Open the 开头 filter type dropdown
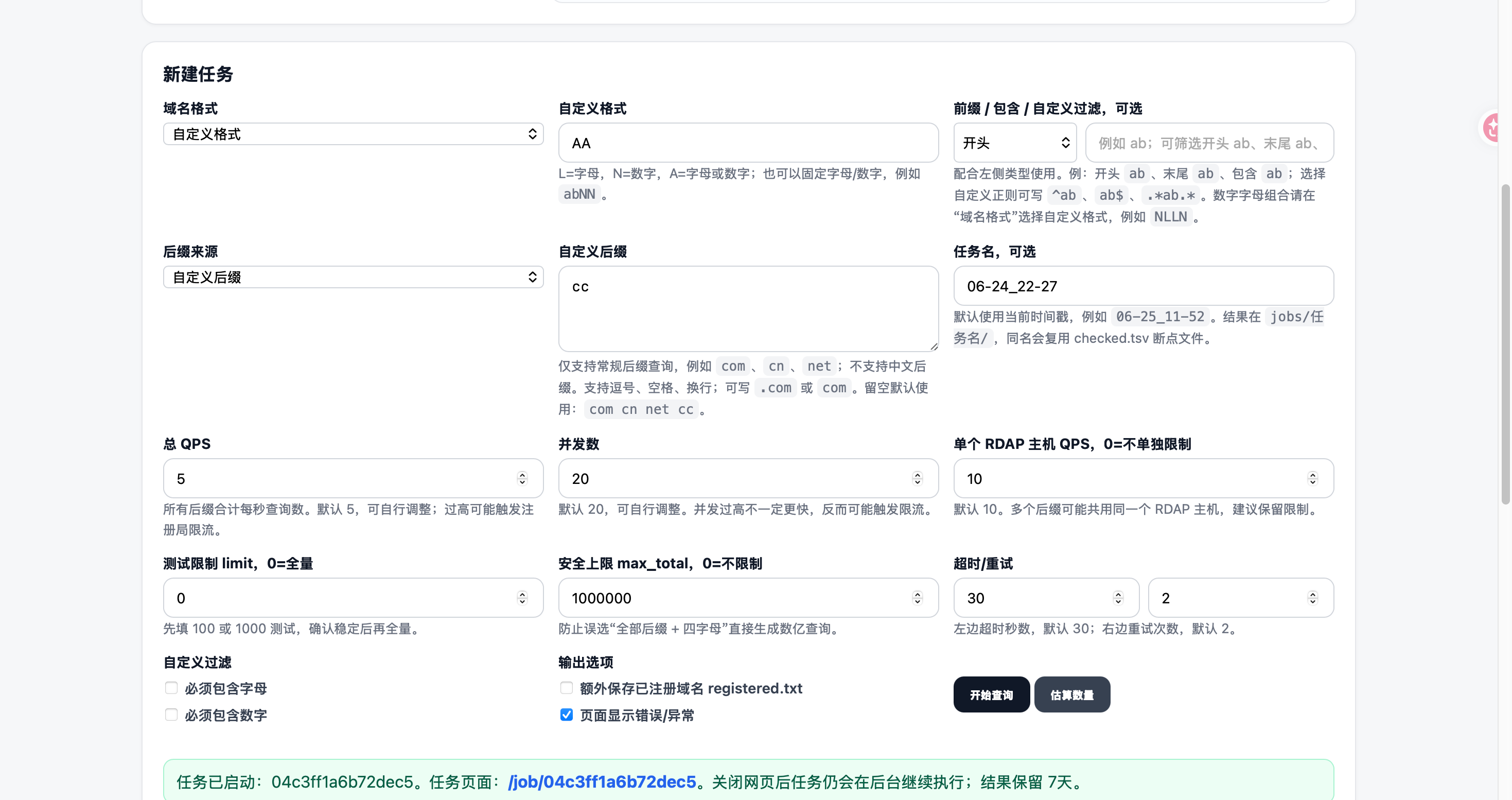The width and height of the screenshot is (1512, 800). point(1014,143)
